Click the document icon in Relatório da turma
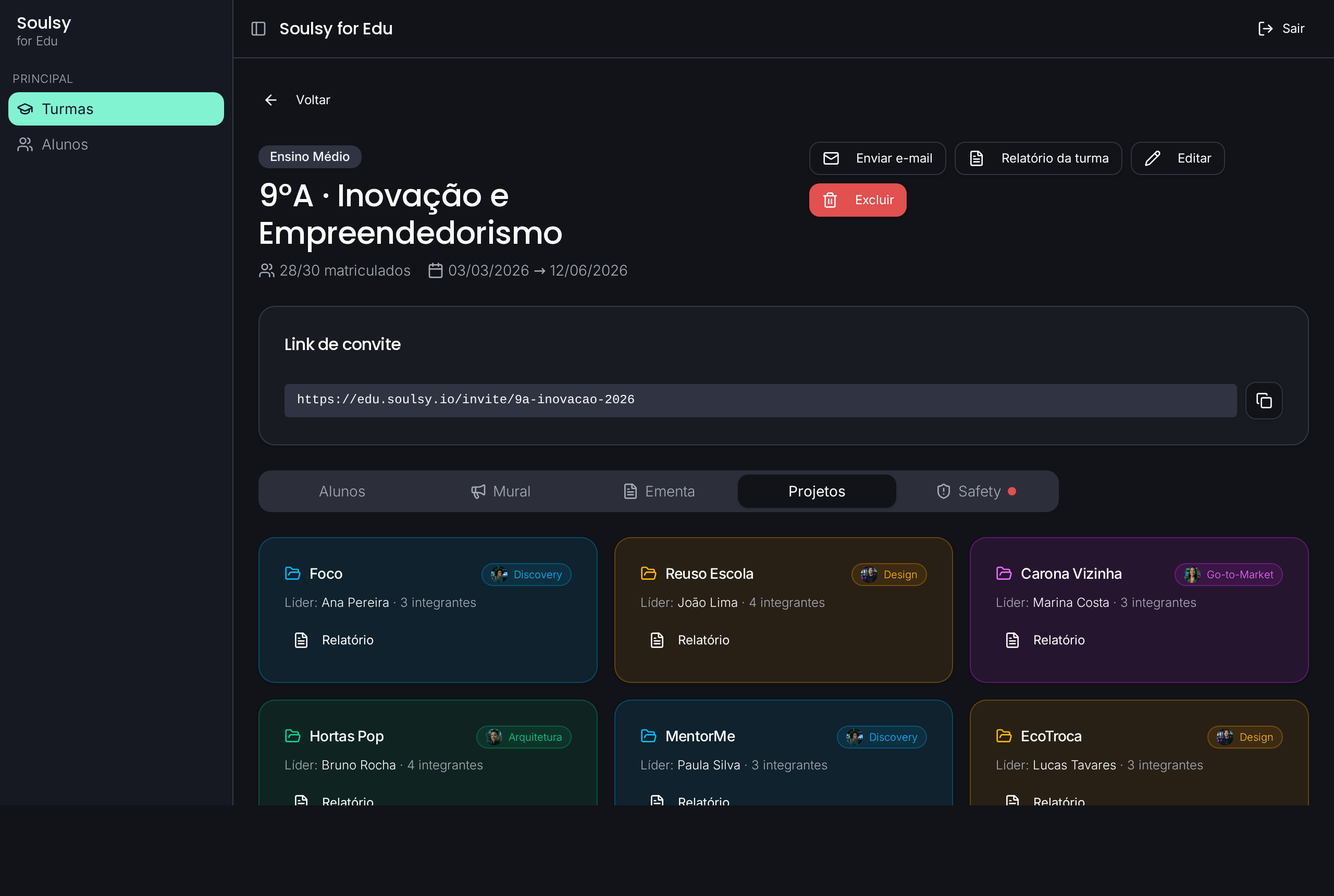 (976, 158)
